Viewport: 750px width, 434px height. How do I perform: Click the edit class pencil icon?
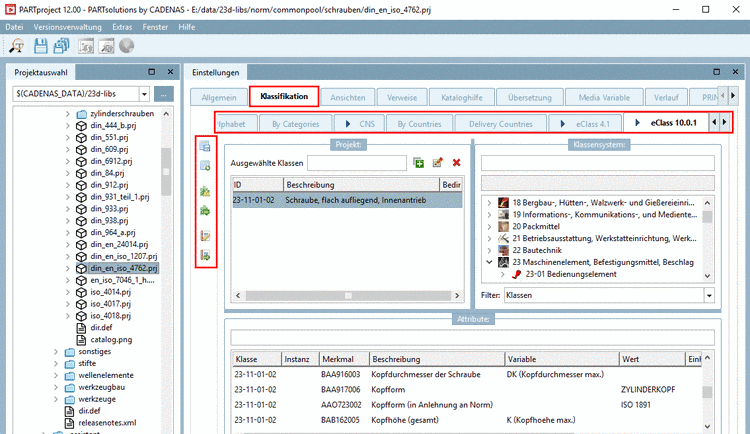pos(437,163)
